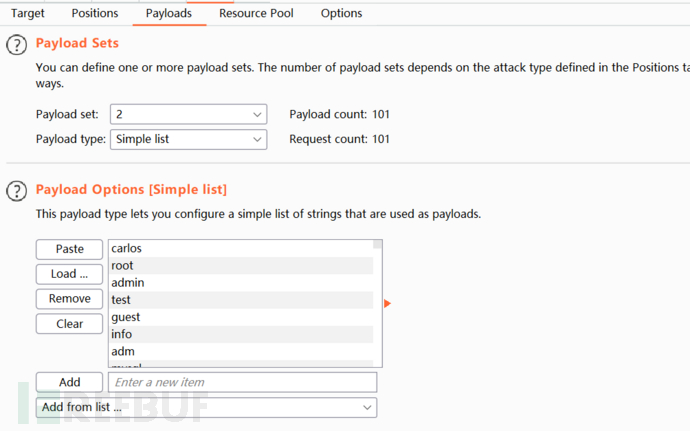The image size is (690, 431).
Task: Click the Payload Options help icon
Action: coord(16,190)
